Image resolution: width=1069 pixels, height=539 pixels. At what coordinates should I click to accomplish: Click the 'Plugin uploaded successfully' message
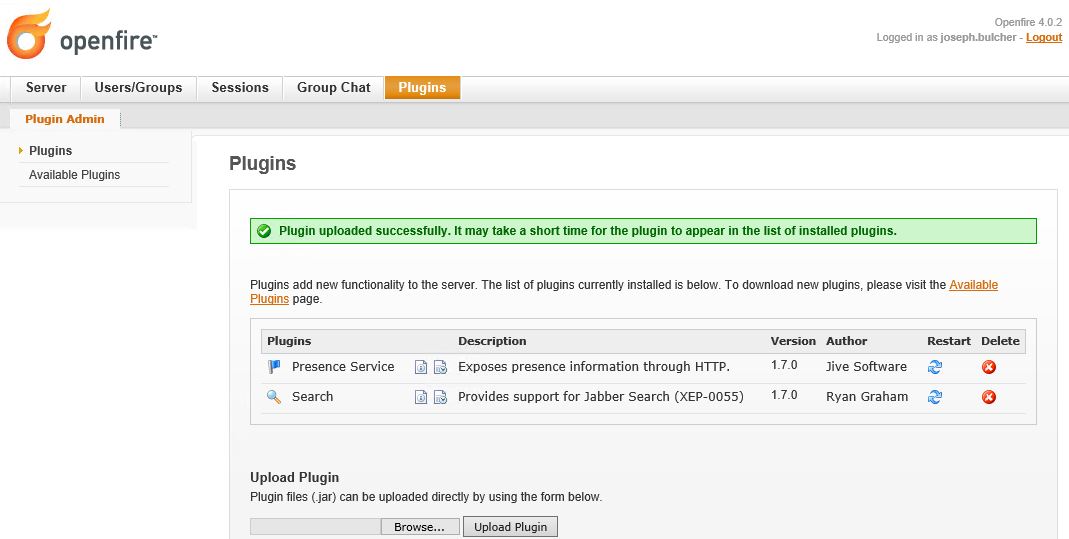[x=588, y=231]
